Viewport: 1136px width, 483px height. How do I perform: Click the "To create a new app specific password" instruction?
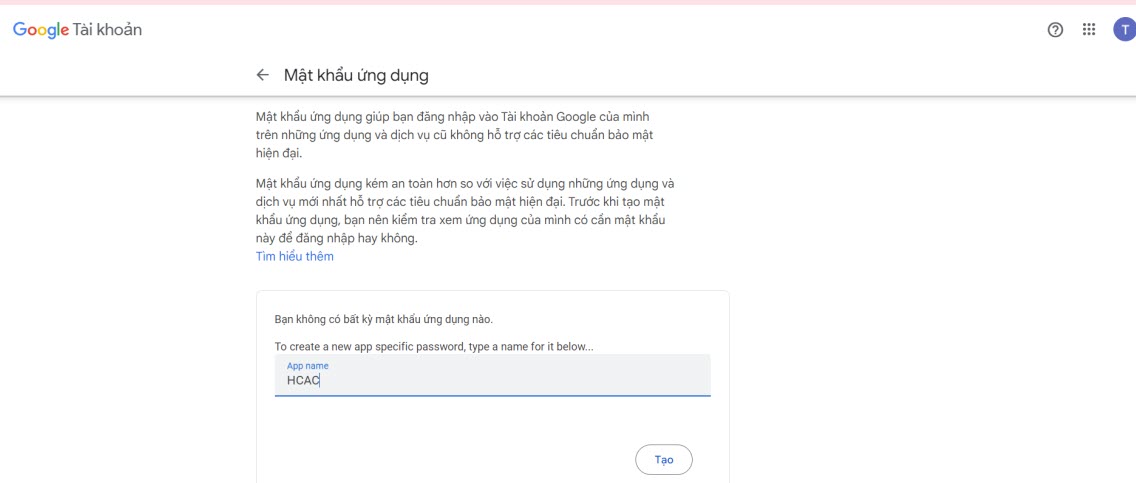coord(434,346)
